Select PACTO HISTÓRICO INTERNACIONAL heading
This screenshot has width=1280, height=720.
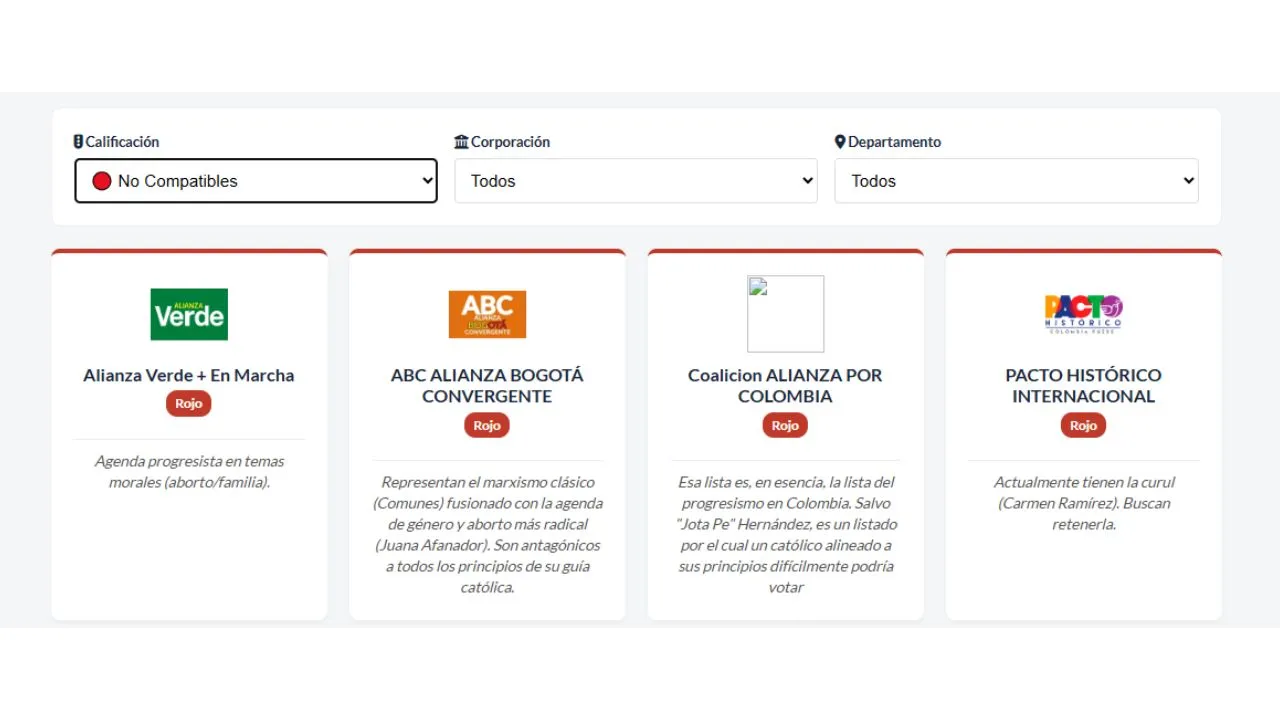1083,386
